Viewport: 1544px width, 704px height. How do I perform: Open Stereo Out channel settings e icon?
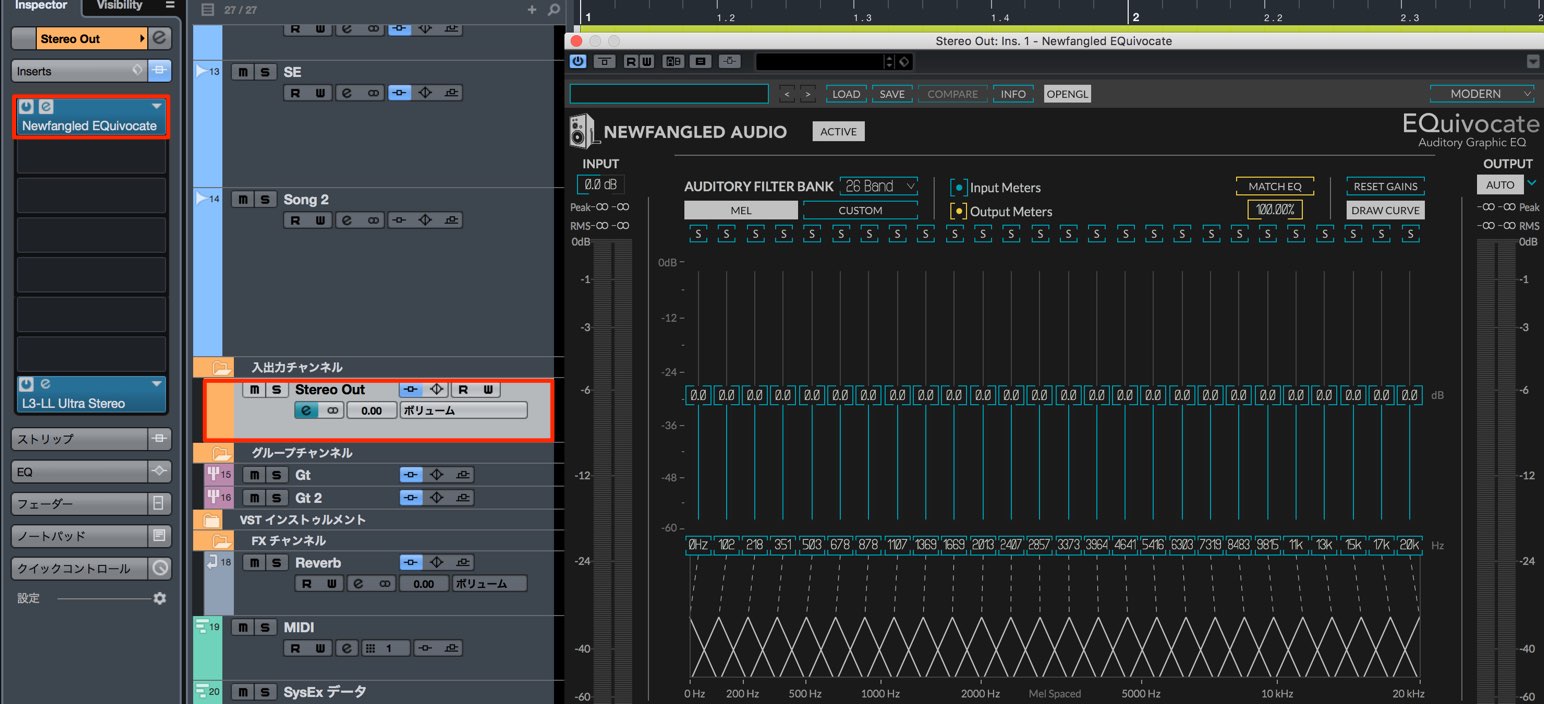[x=306, y=410]
